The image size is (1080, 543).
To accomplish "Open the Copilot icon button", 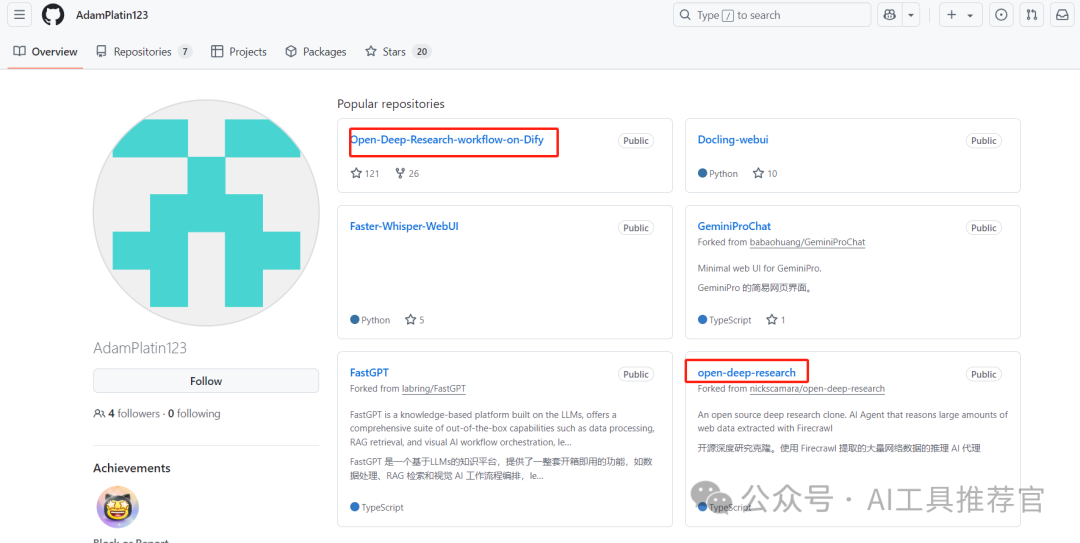I will (889, 14).
